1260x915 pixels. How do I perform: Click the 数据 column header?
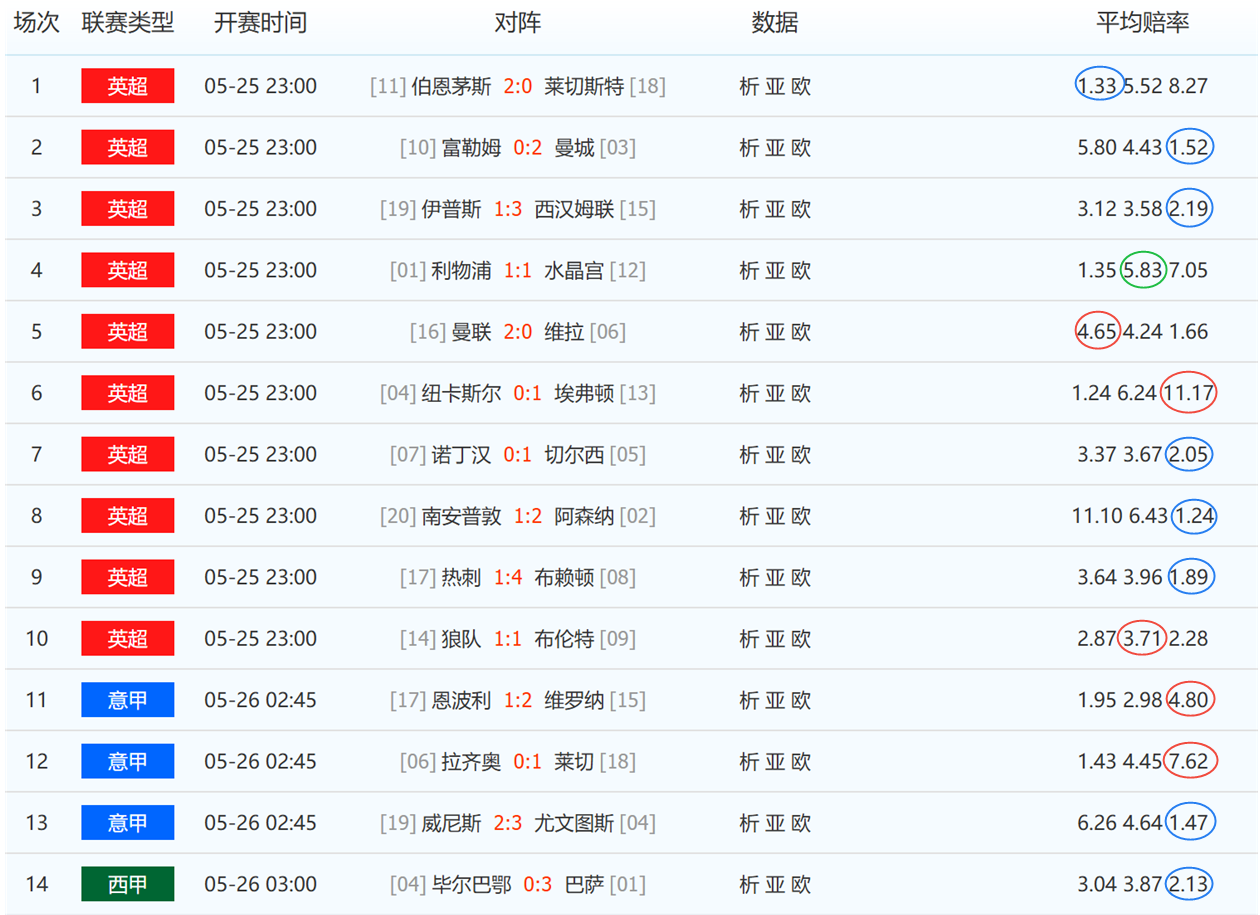(x=775, y=23)
